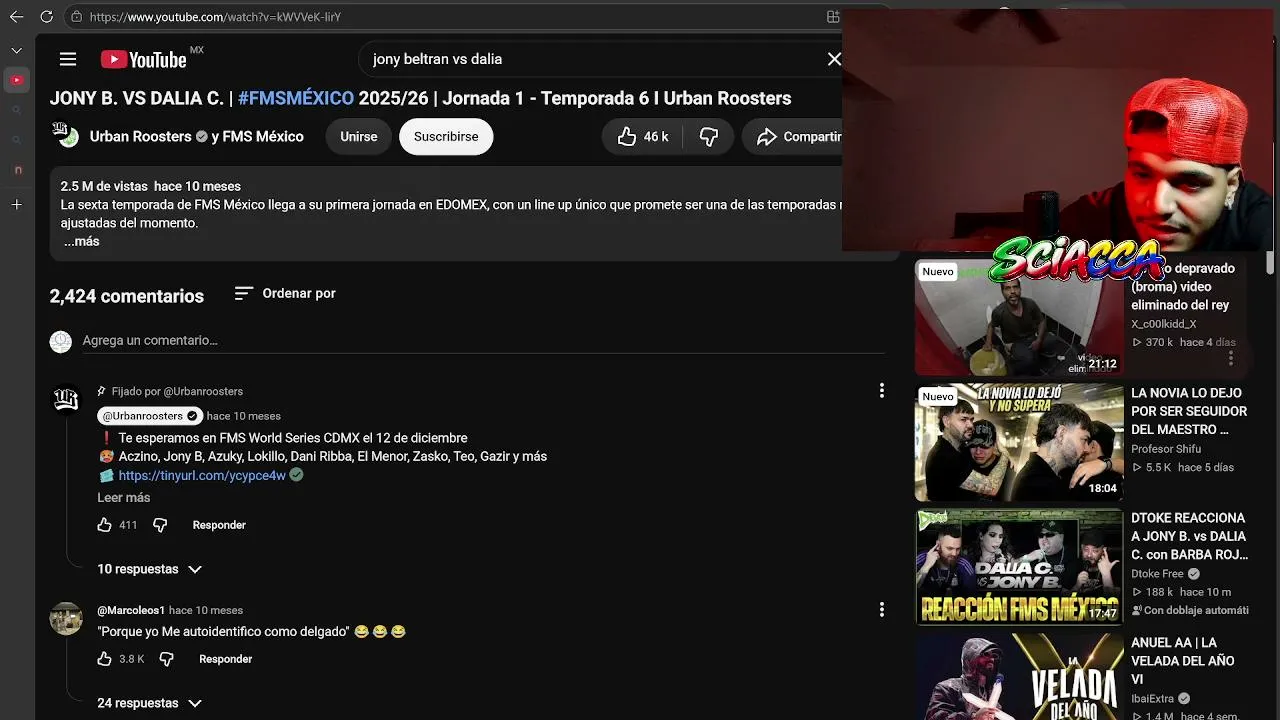
Task: Switch to the YouTube tab in the sidebar
Action: [17, 80]
